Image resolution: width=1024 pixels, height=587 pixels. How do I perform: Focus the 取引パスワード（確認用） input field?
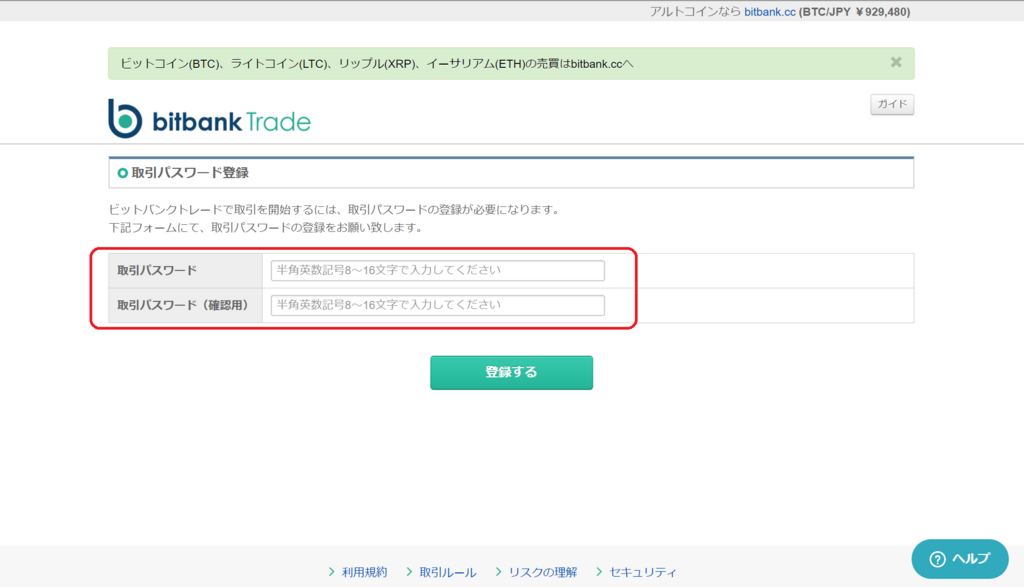(x=438, y=305)
